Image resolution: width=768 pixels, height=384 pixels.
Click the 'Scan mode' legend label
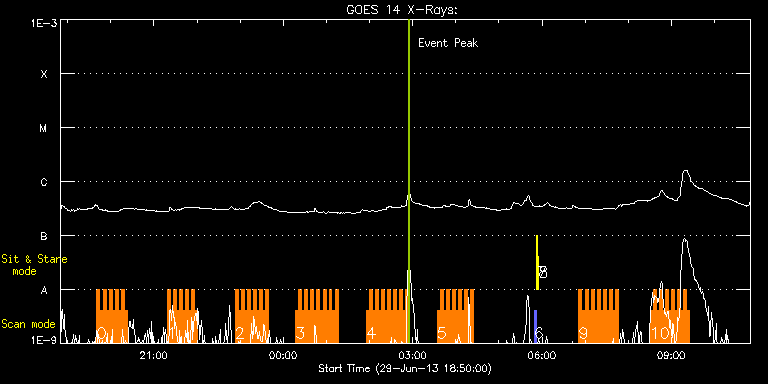pyautogui.click(x=28, y=324)
